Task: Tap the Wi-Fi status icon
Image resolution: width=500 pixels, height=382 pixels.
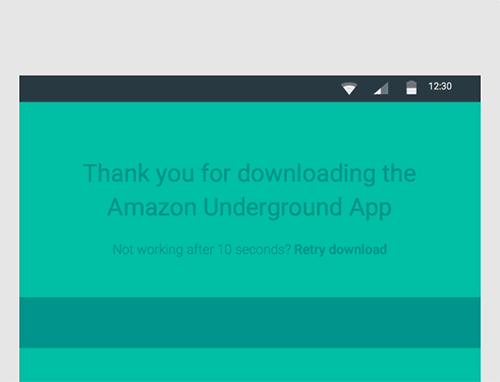Action: (349, 88)
